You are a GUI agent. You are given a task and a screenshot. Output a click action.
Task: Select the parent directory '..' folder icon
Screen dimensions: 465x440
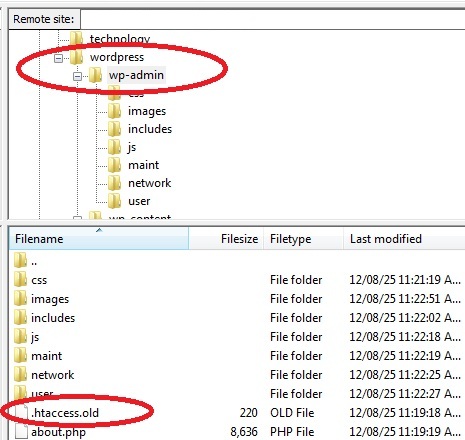(x=20, y=260)
